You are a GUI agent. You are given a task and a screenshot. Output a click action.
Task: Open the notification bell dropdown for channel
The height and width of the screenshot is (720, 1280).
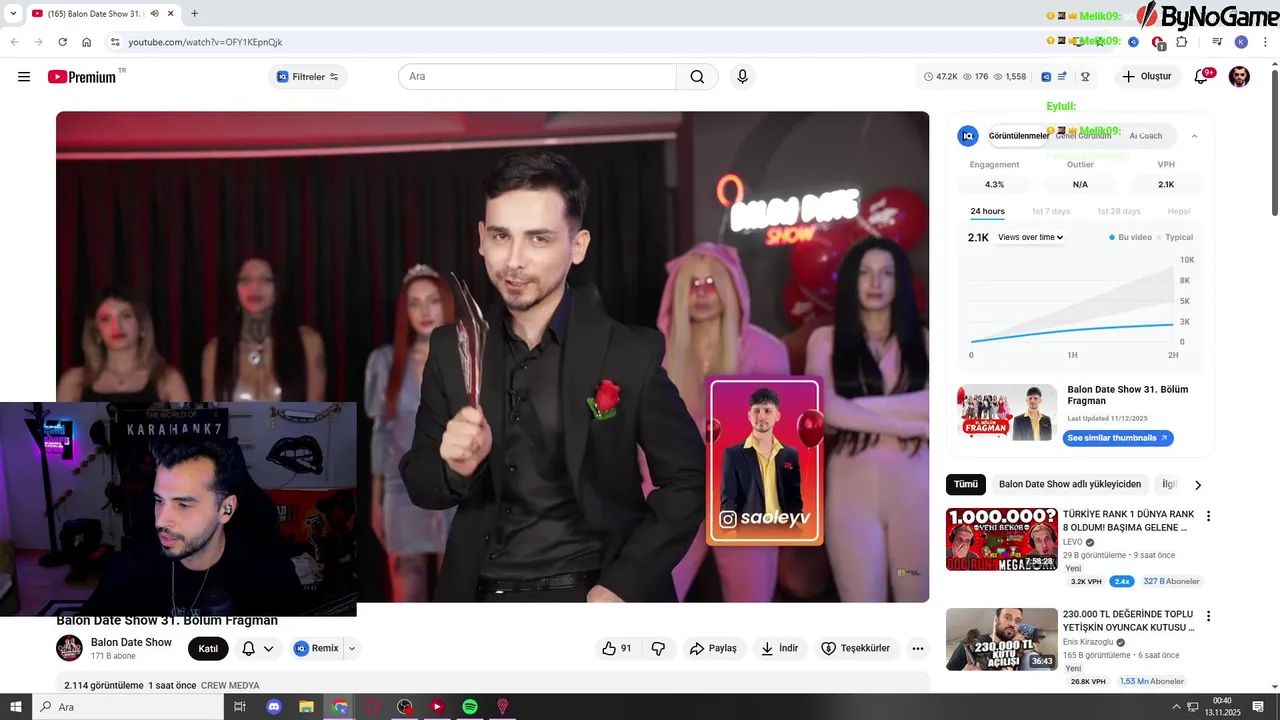click(x=258, y=648)
